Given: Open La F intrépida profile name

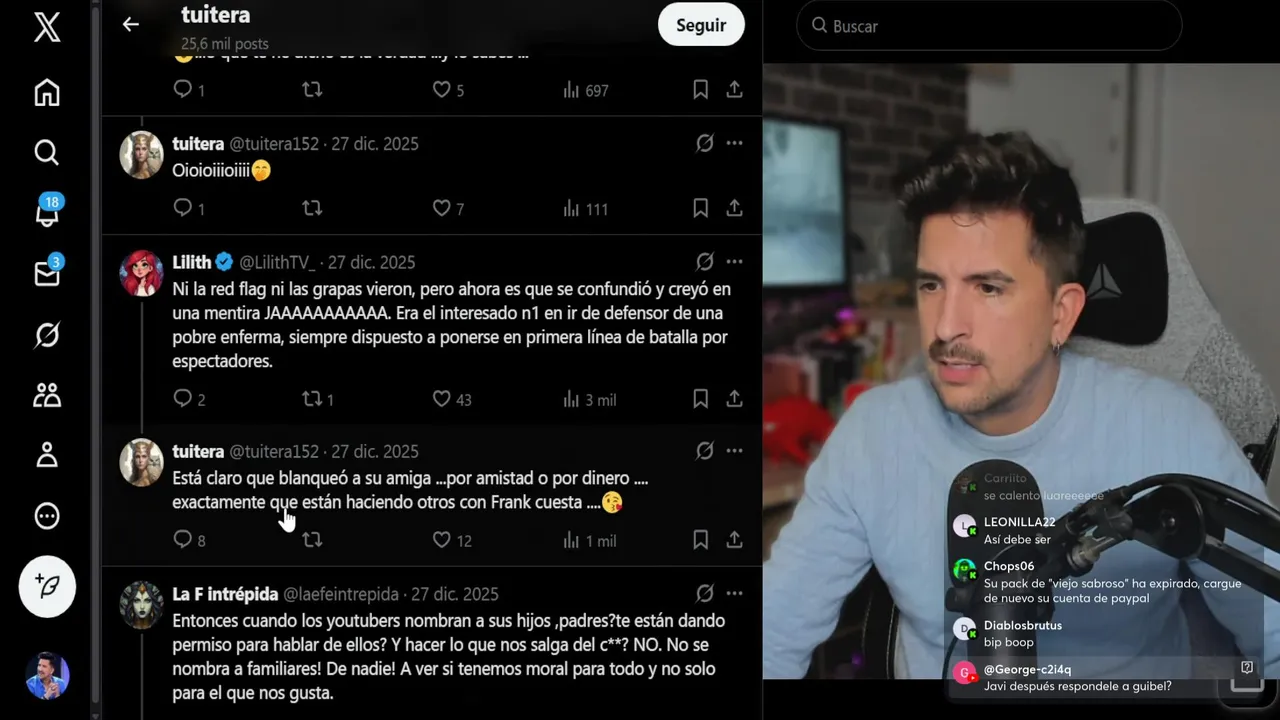Looking at the screenshot, I should (225, 594).
